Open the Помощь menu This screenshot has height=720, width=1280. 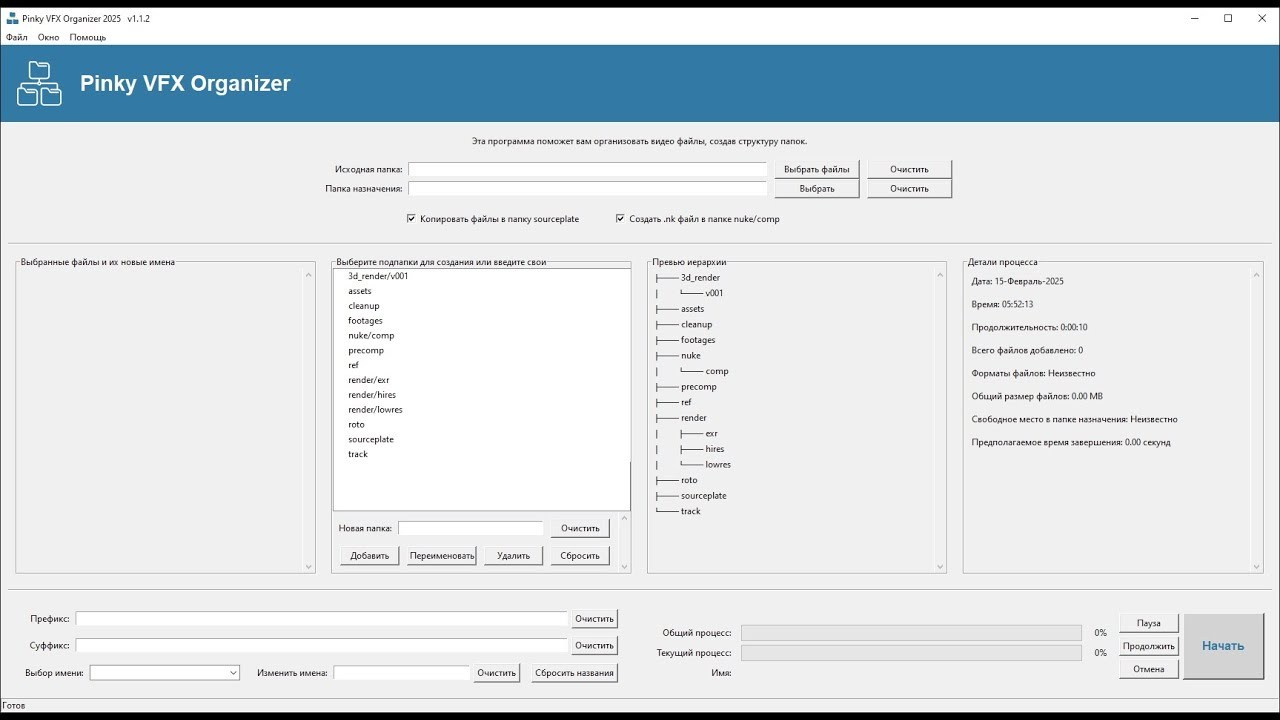(88, 37)
